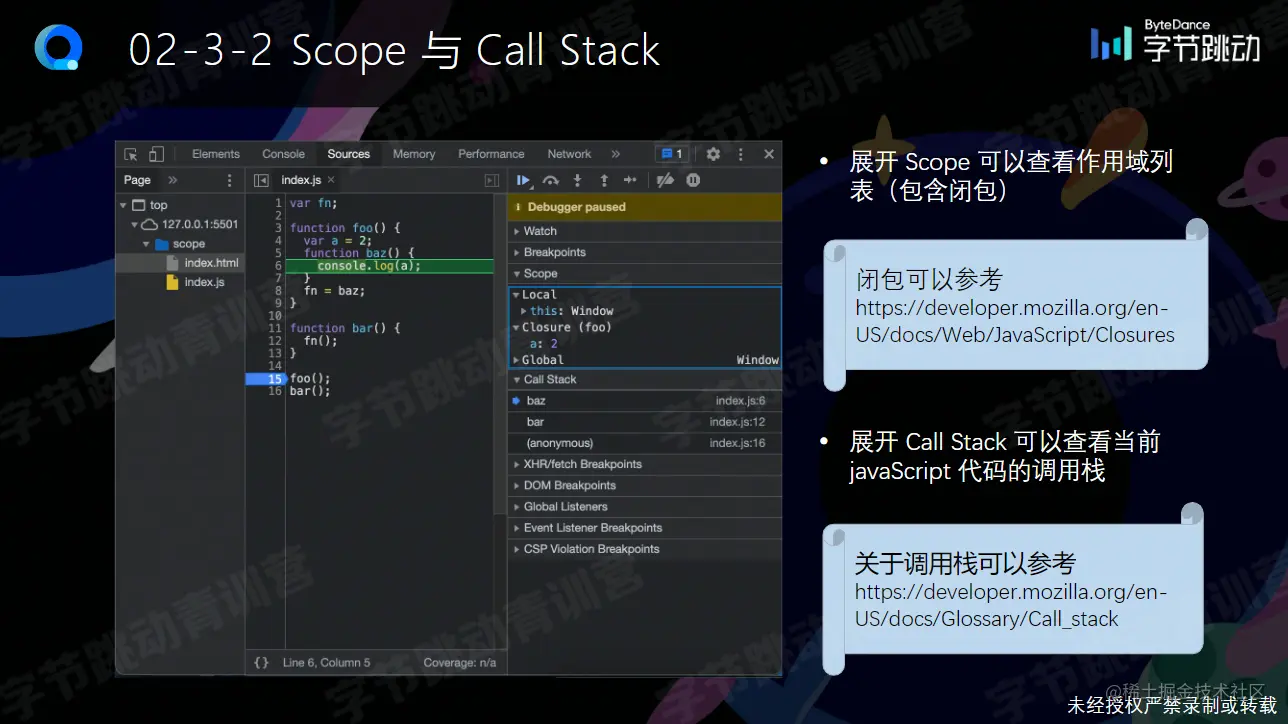The height and width of the screenshot is (724, 1288).
Task: Open the index.js:12 source location link
Action: click(x=737, y=422)
